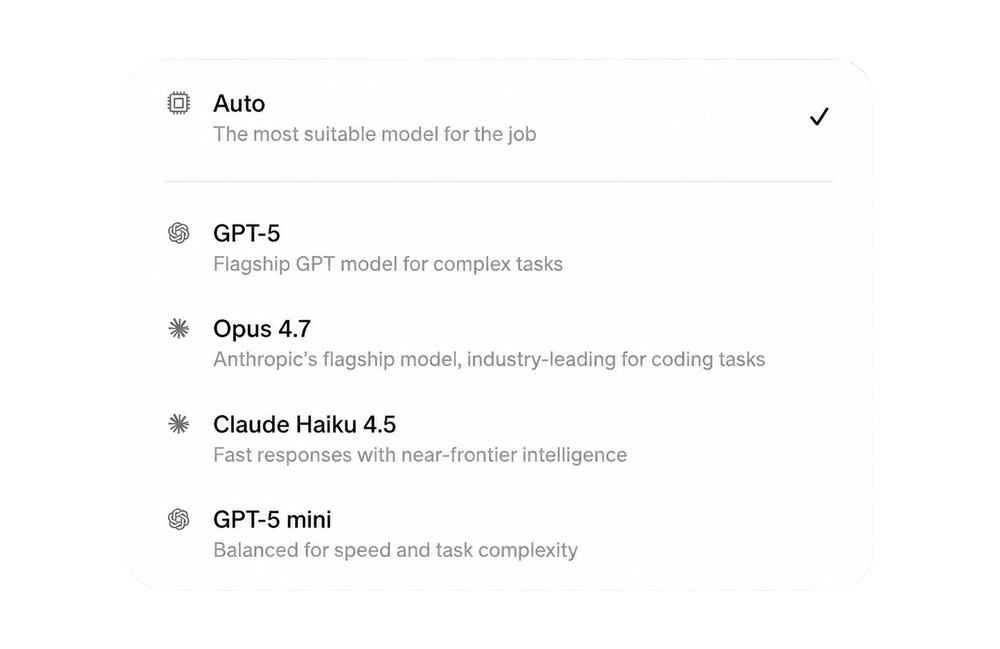Click the Anthropic starburst icon beside Opus 4.7
Screen dimensions: 1000x649
click(179, 329)
